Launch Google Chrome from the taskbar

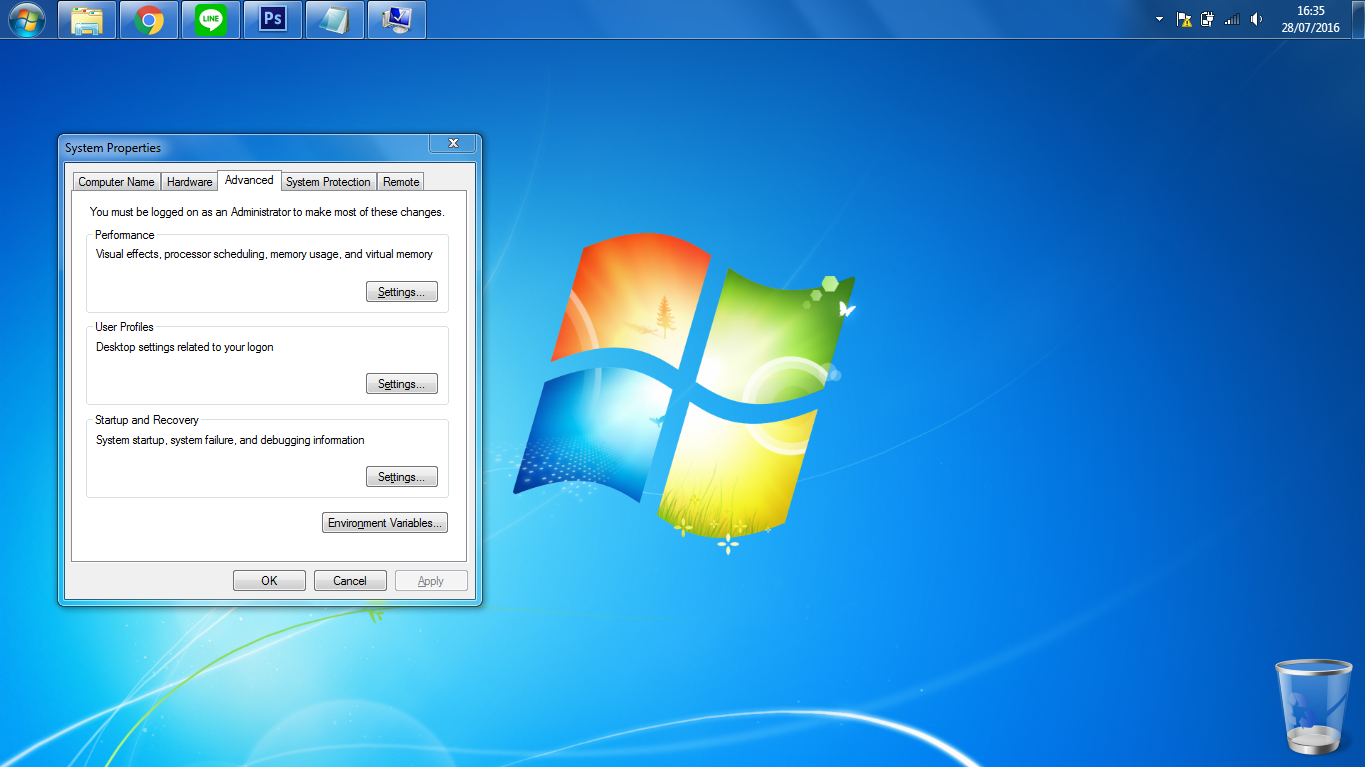(x=149, y=19)
